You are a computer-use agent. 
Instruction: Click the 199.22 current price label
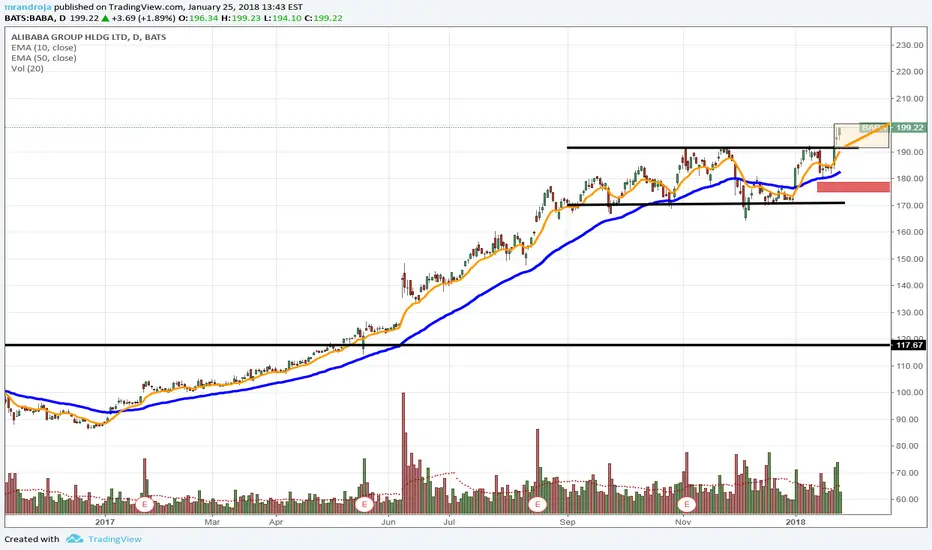[x=909, y=128]
